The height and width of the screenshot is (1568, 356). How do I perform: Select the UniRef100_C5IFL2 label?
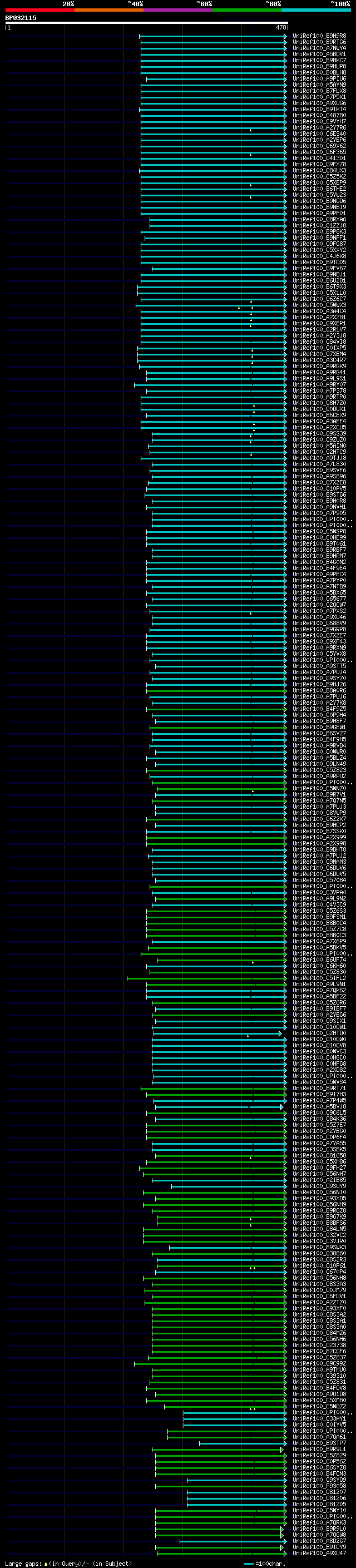coord(319,979)
